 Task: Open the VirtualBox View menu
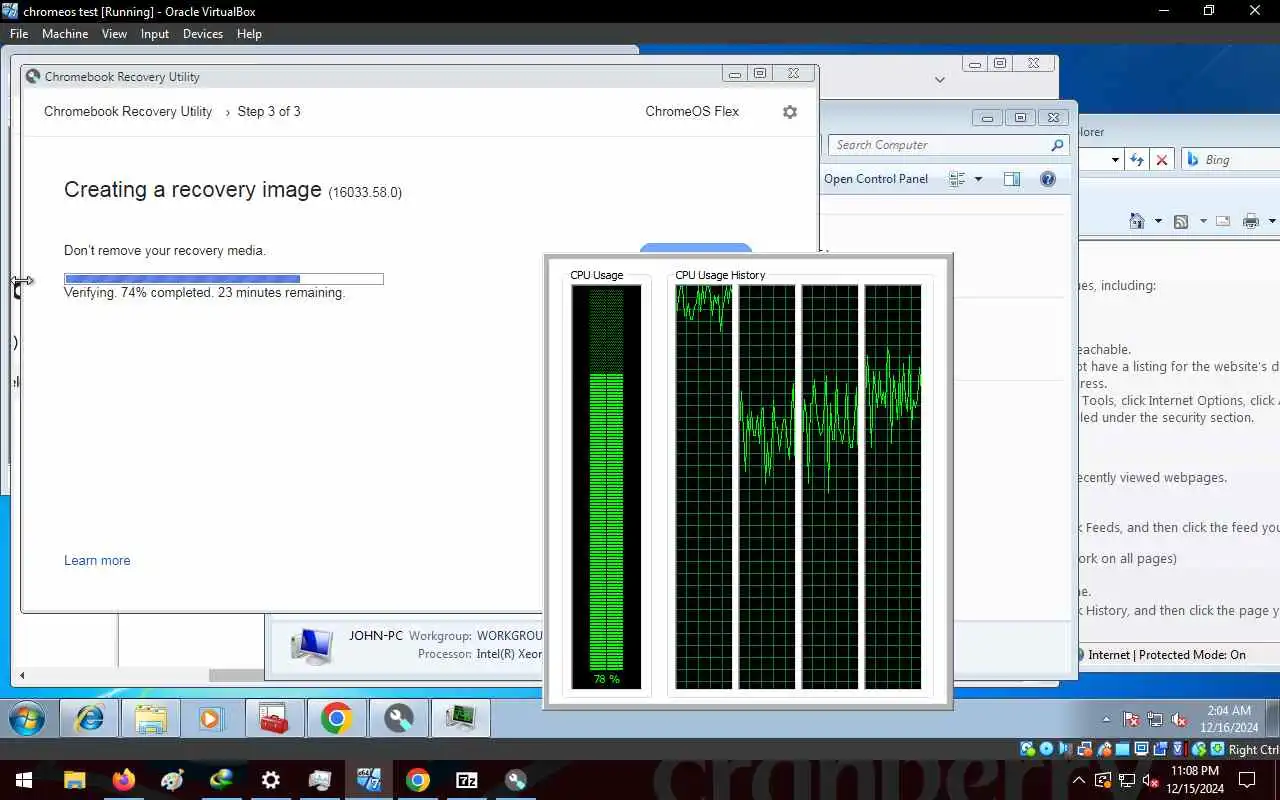[x=114, y=34]
